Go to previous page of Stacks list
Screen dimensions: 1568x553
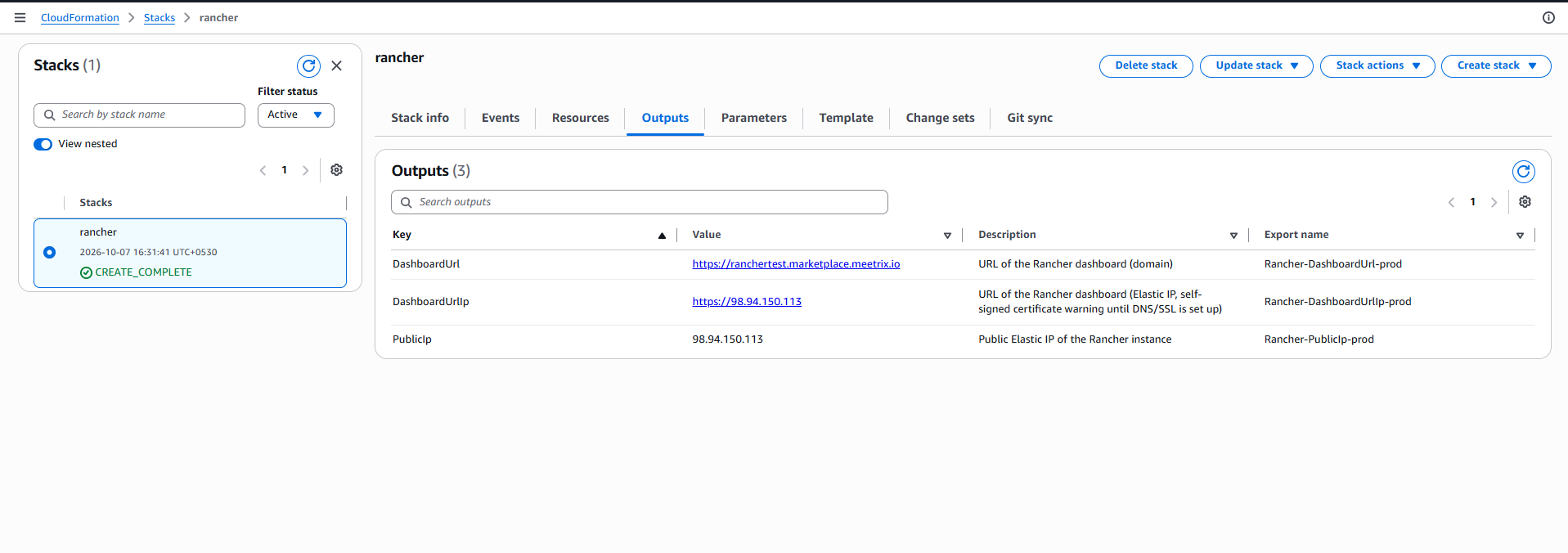[263, 170]
